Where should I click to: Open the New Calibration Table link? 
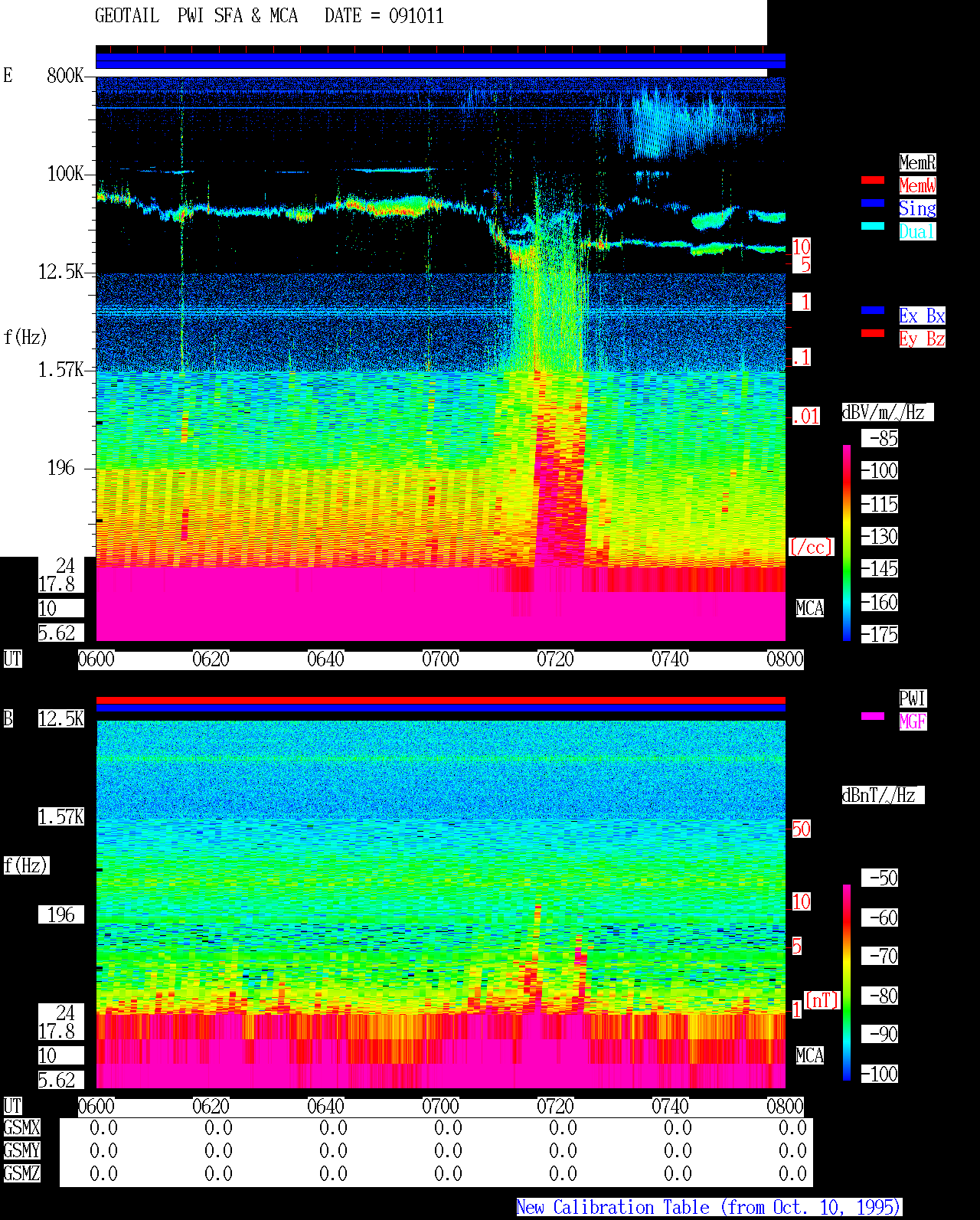[x=709, y=1208]
